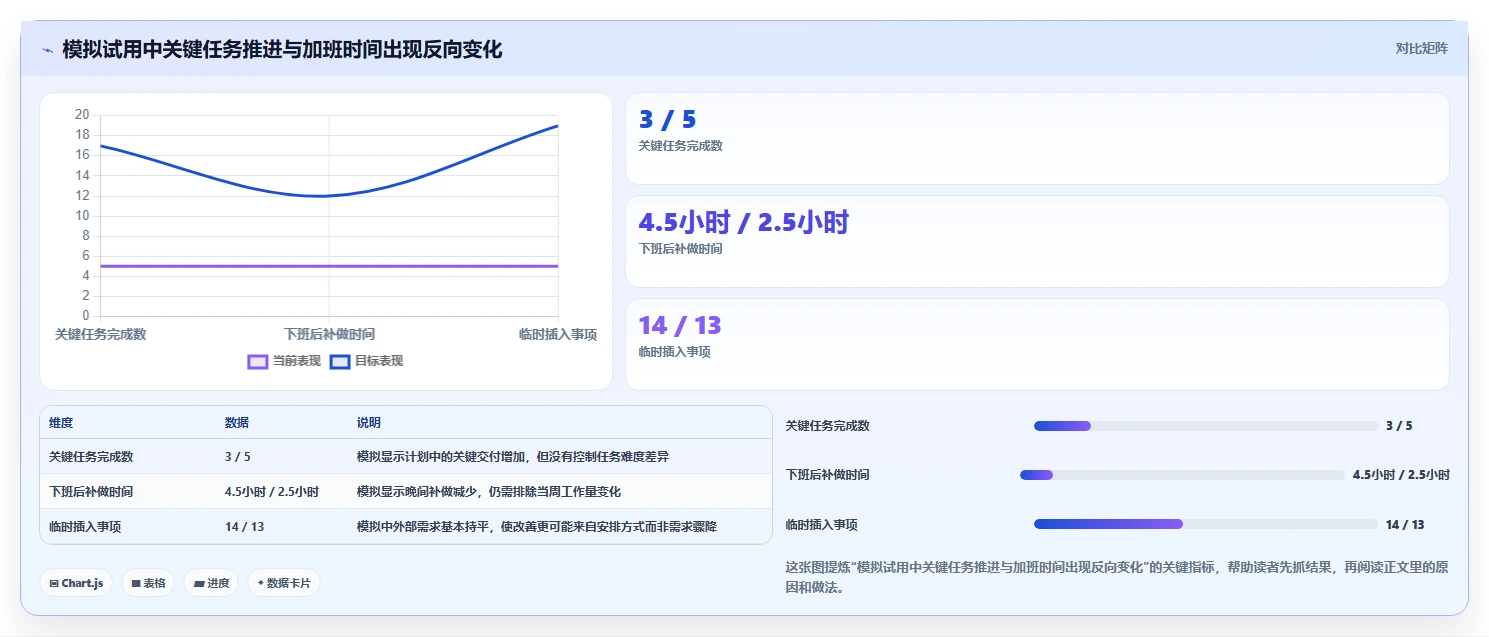Image resolution: width=1489 pixels, height=637 pixels.
Task: Click the 14 / 13 metric card value
Action: point(680,326)
